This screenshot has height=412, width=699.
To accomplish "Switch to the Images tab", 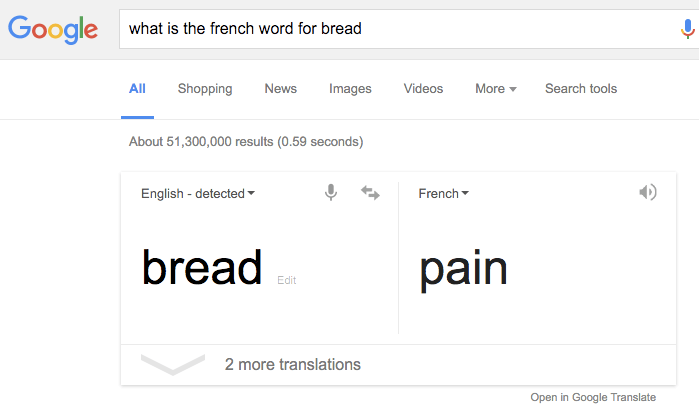I will pos(350,88).
